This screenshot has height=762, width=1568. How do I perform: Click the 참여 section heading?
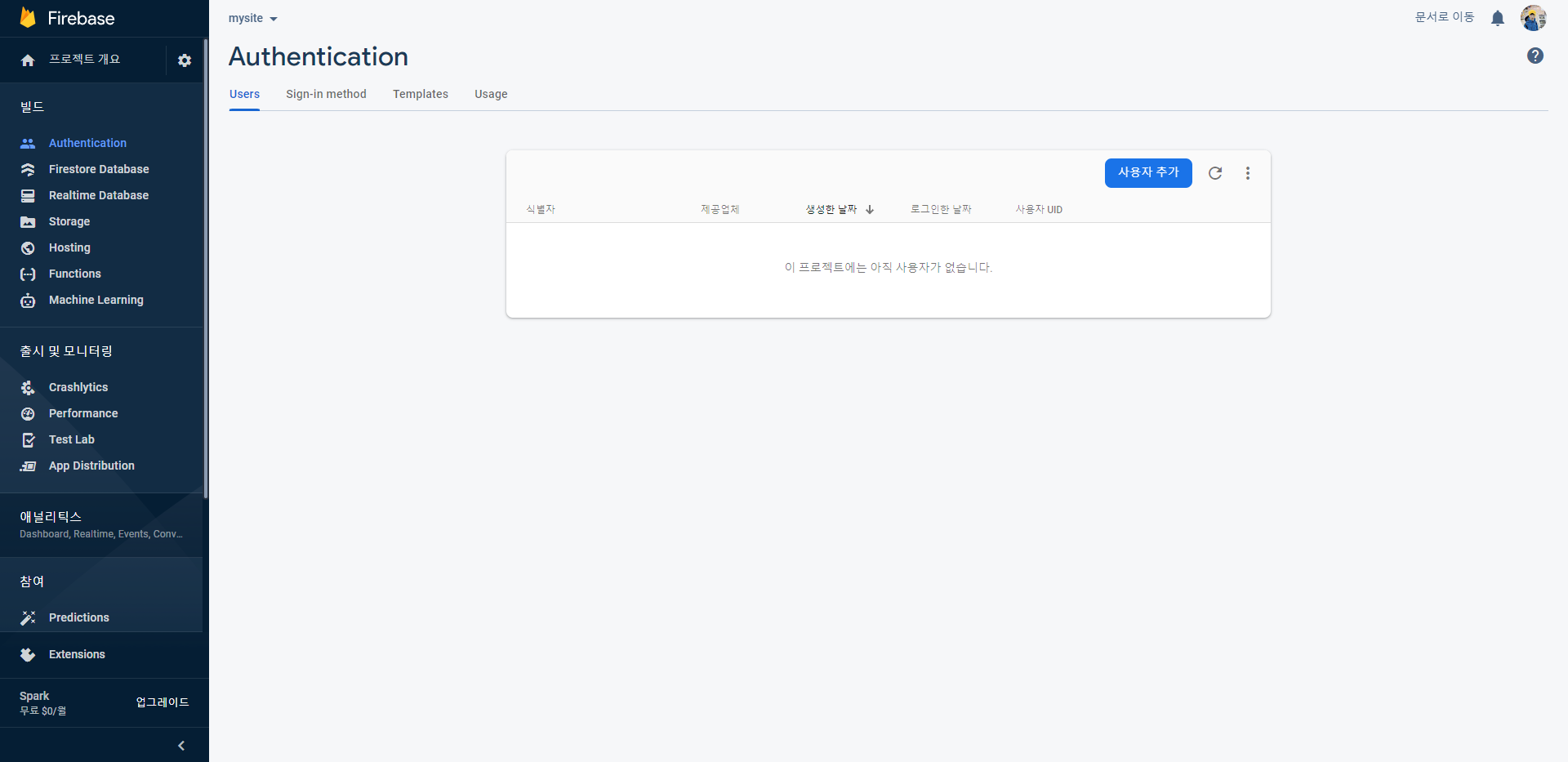coord(32,582)
